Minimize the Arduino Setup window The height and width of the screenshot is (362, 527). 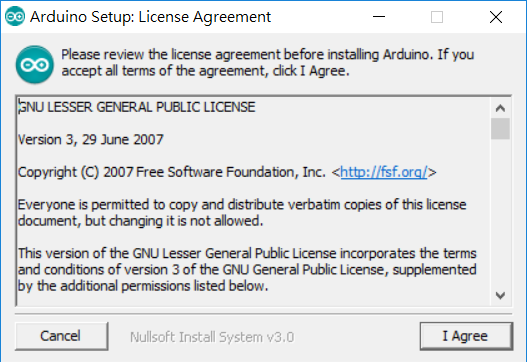(379, 16)
